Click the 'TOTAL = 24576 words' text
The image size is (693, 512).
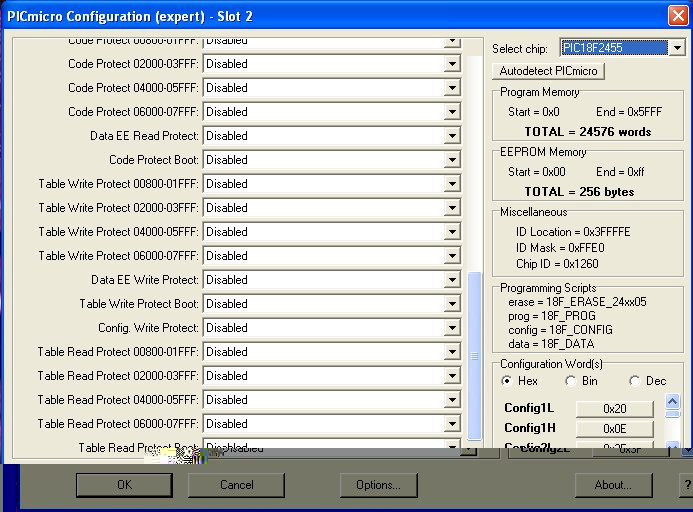(587, 132)
